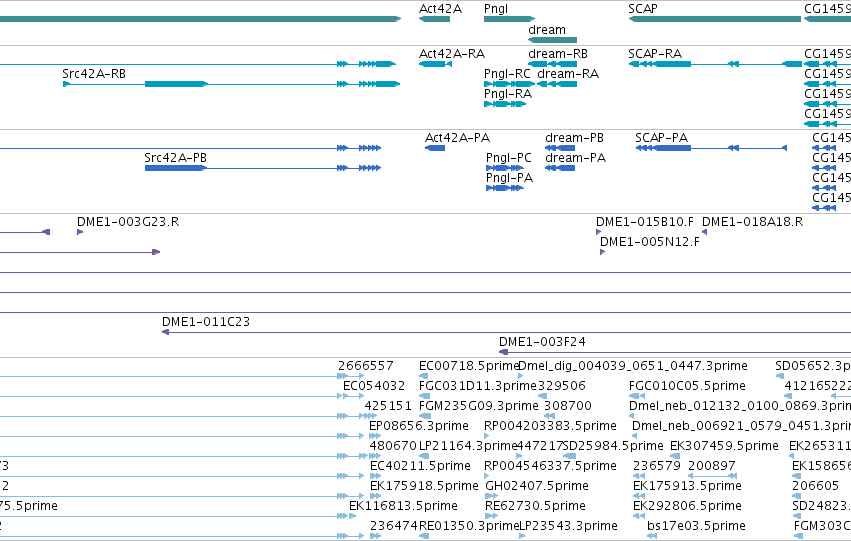
Task: Click the dream-RB transcript label
Action: (x=558, y=54)
